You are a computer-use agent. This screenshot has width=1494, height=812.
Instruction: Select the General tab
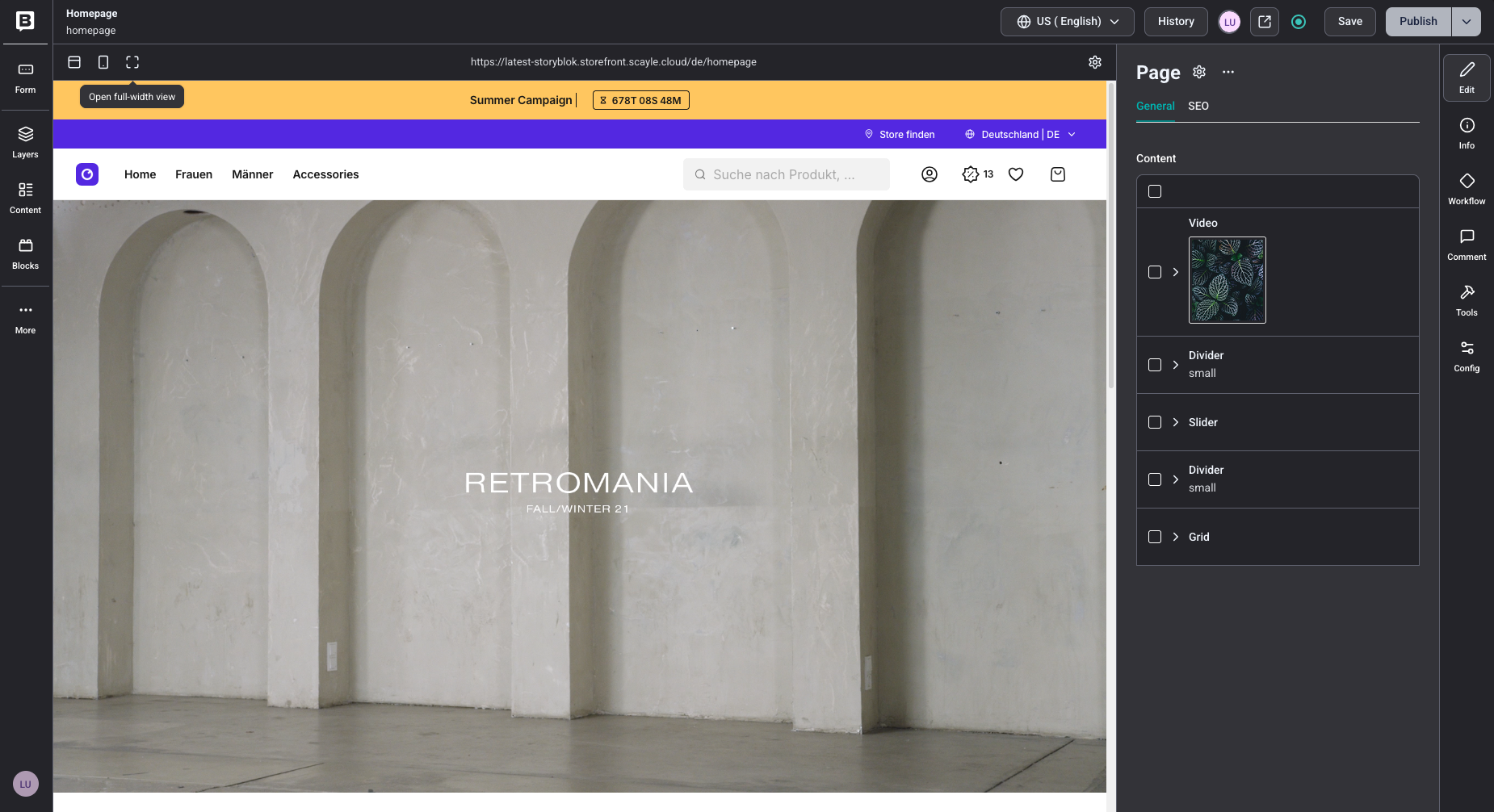click(1154, 106)
